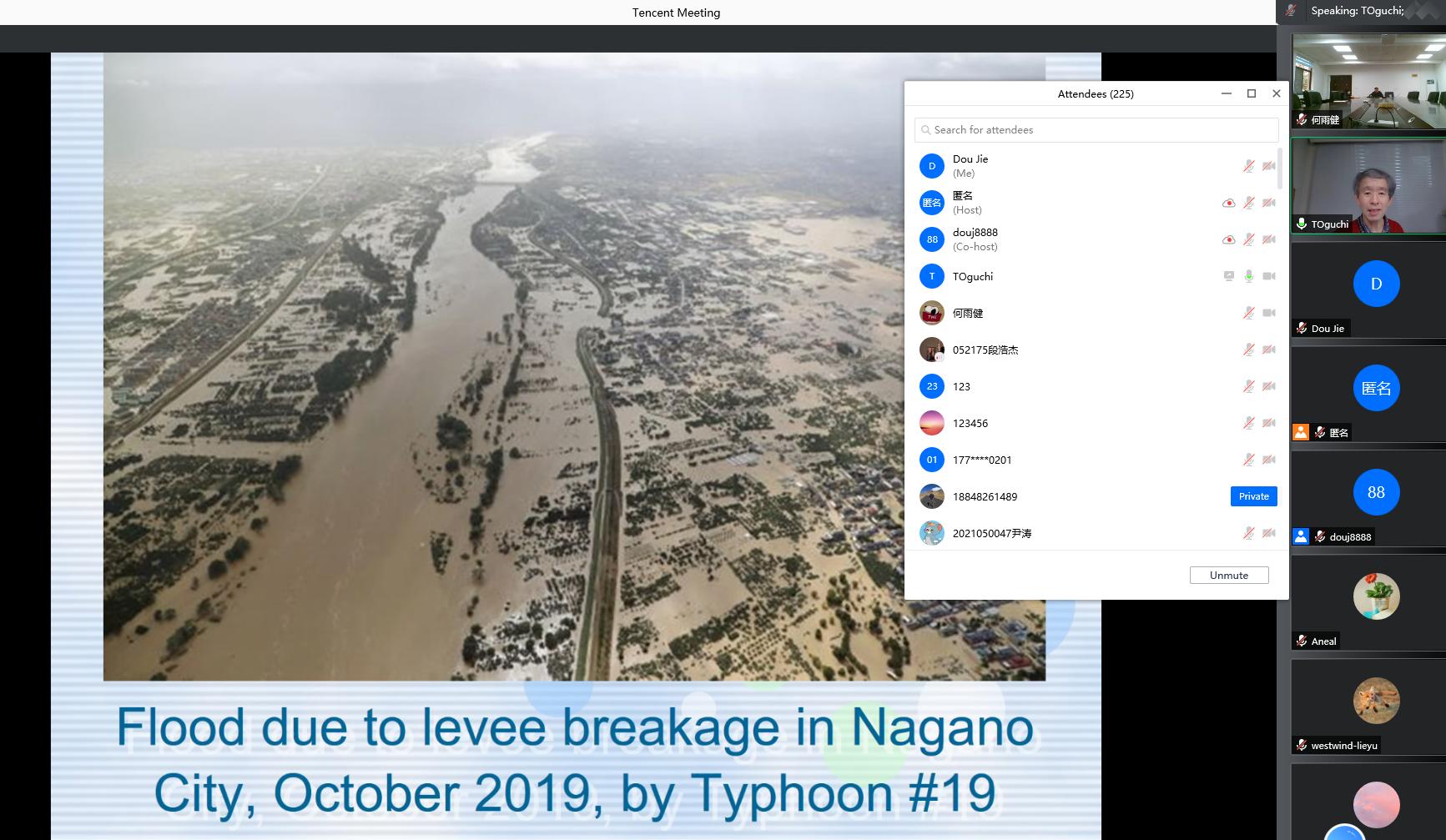Select TOguchi's video thumbnail

click(x=1368, y=185)
